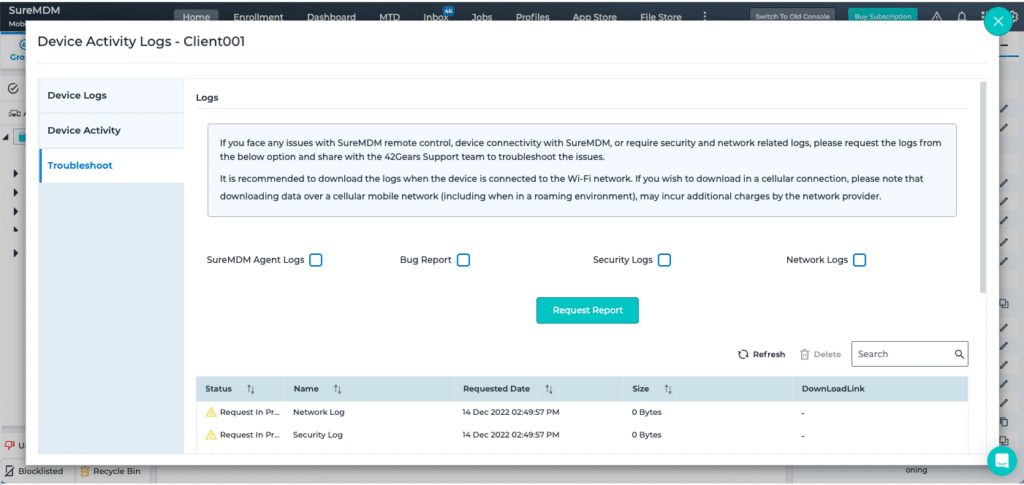Image resolution: width=1024 pixels, height=485 pixels.
Task: Click the Delete trash icon
Action: point(805,354)
